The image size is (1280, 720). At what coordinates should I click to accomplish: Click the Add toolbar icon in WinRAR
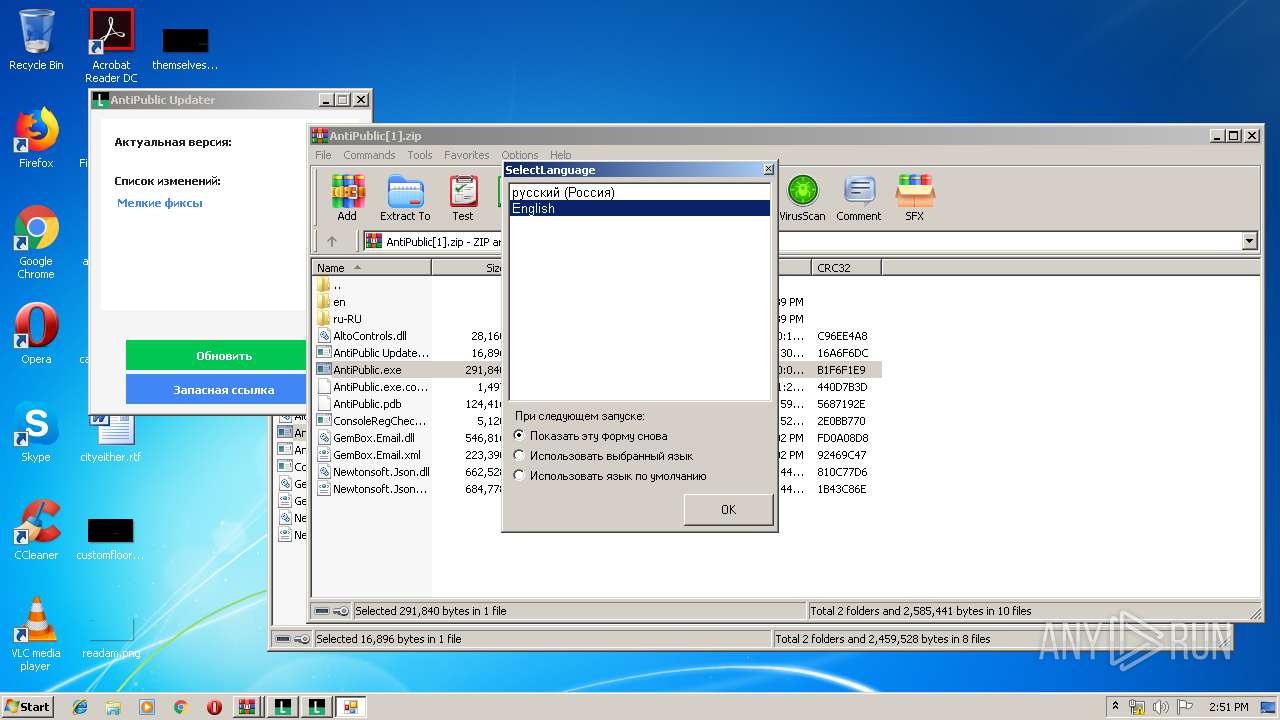click(347, 197)
